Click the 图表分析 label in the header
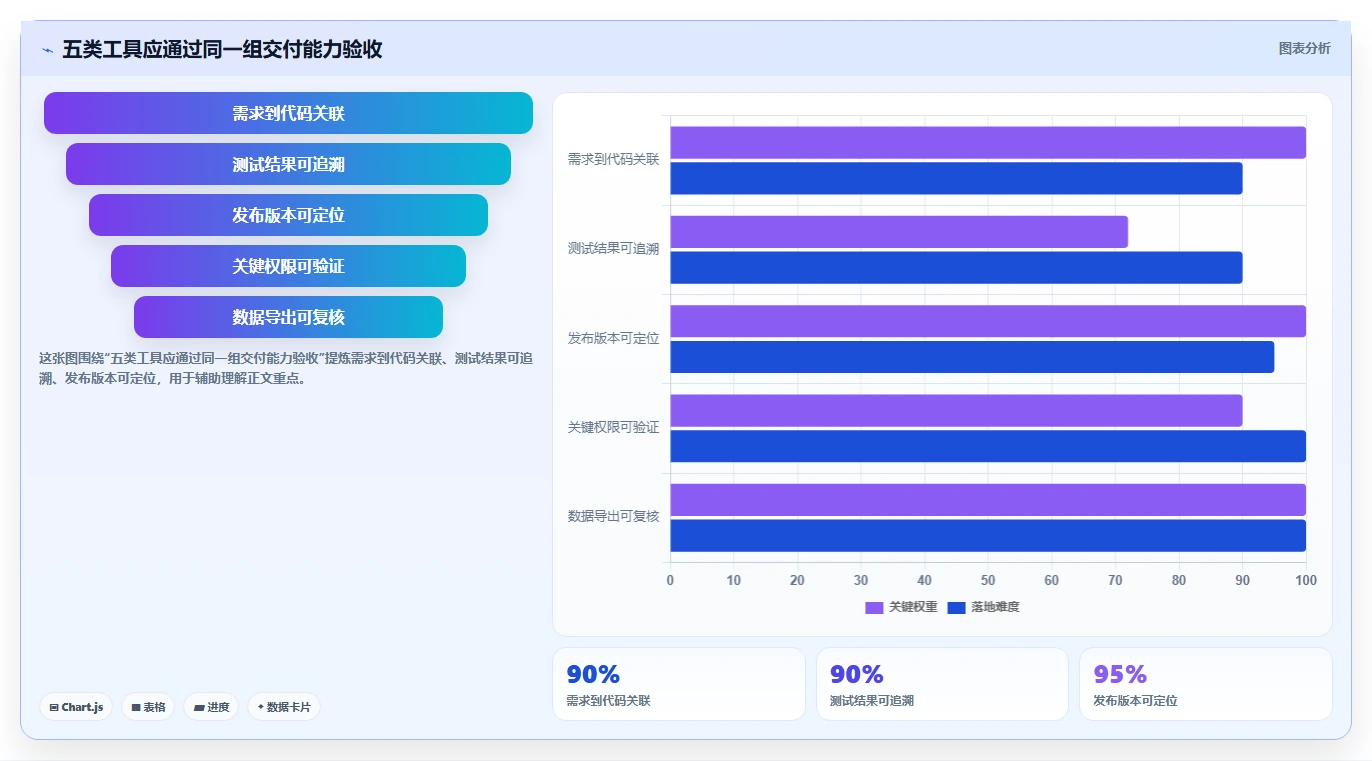This screenshot has height=761, width=1372. 1305,48
